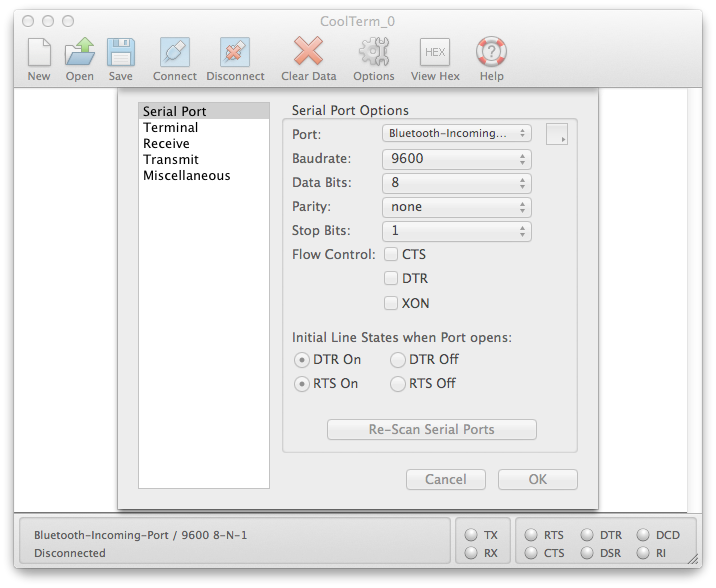Click the New document toolbar icon
The image size is (716, 588).
(39, 52)
